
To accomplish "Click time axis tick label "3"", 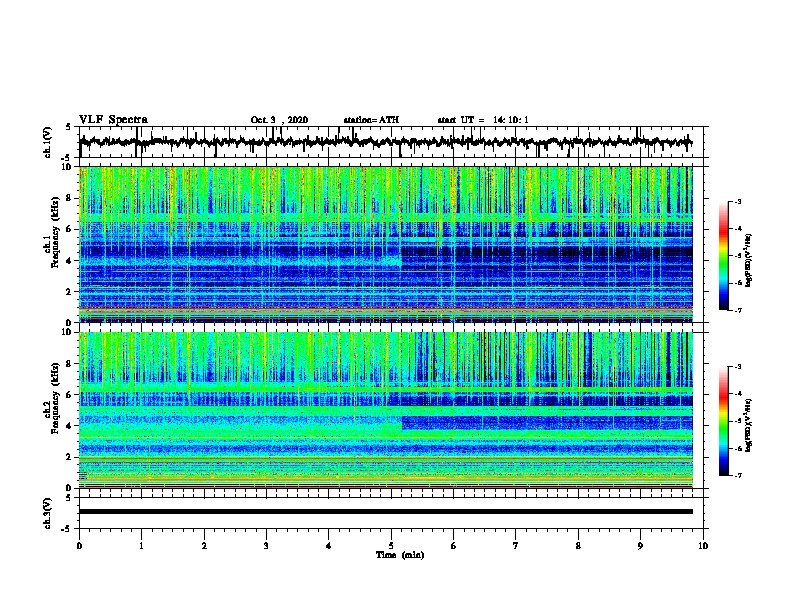I will 266,545.
